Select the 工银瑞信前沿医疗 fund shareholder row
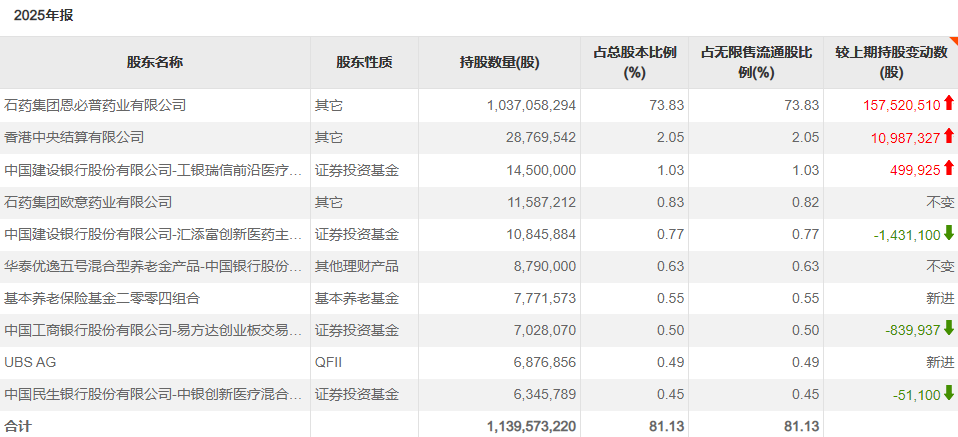The width and height of the screenshot is (958, 437). 479,170
